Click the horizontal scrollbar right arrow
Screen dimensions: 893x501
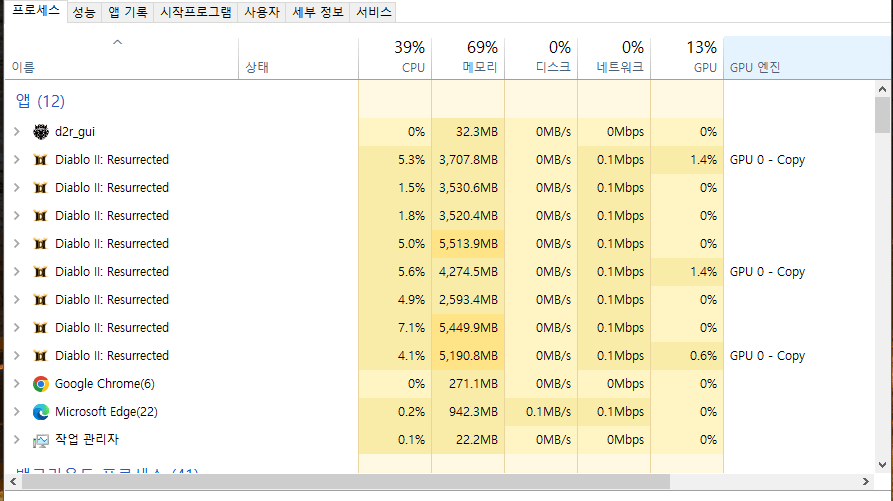tap(866, 482)
